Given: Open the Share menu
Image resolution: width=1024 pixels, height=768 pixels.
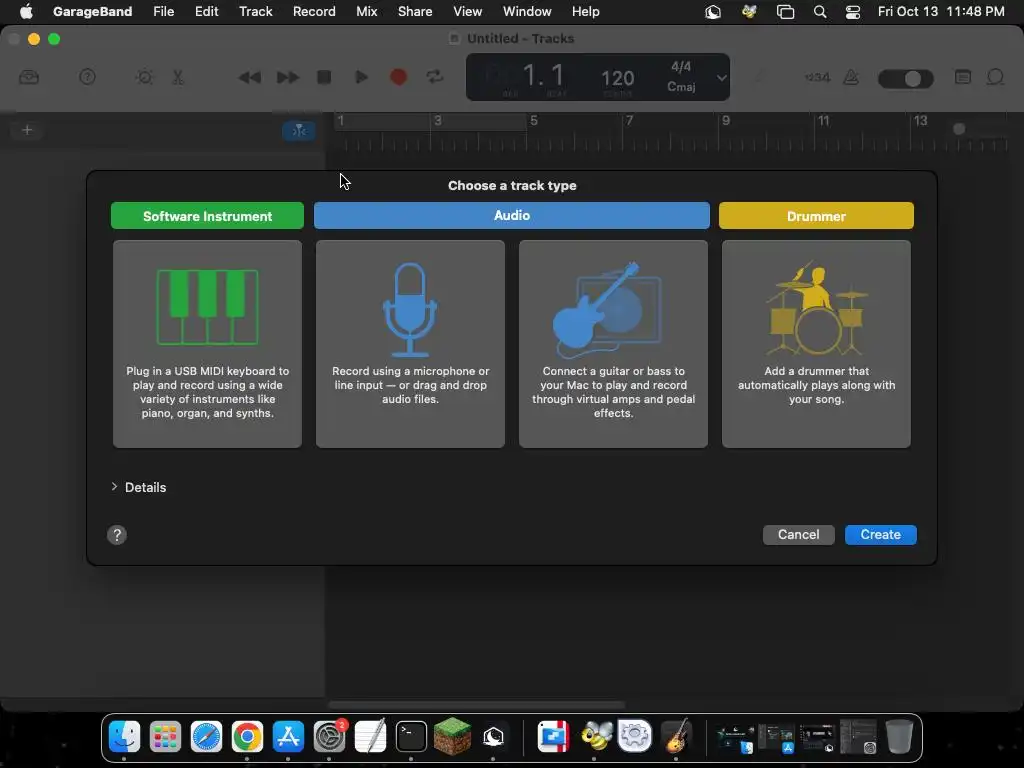Looking at the screenshot, I should [x=415, y=11].
